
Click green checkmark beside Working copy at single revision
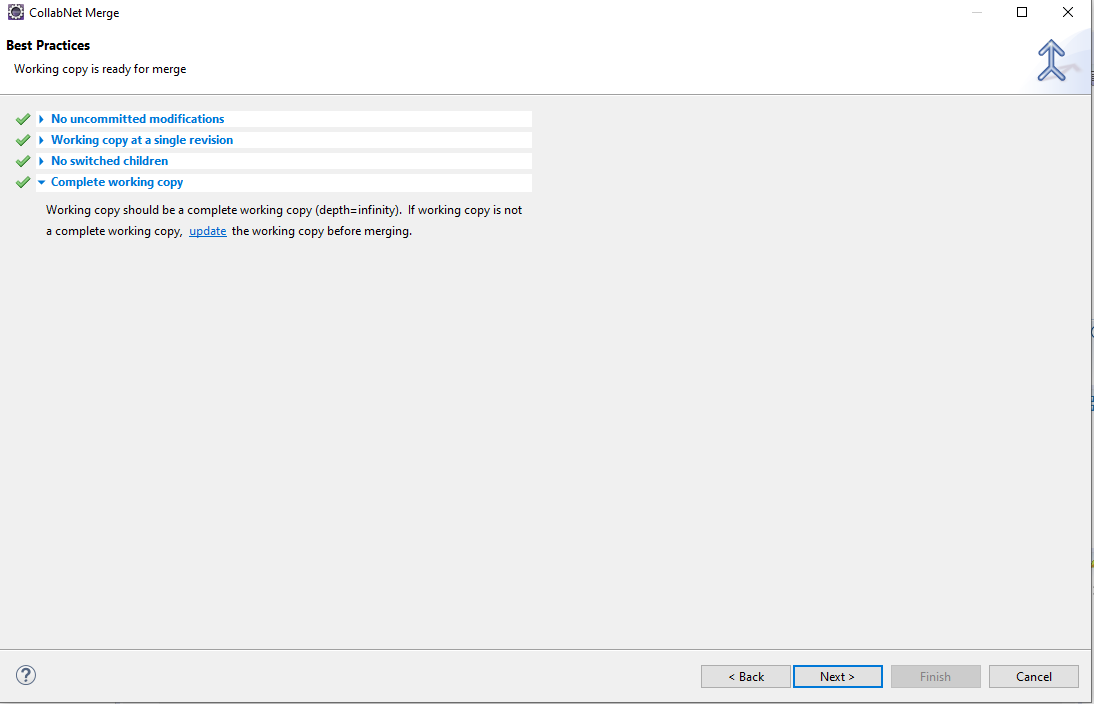coord(23,140)
